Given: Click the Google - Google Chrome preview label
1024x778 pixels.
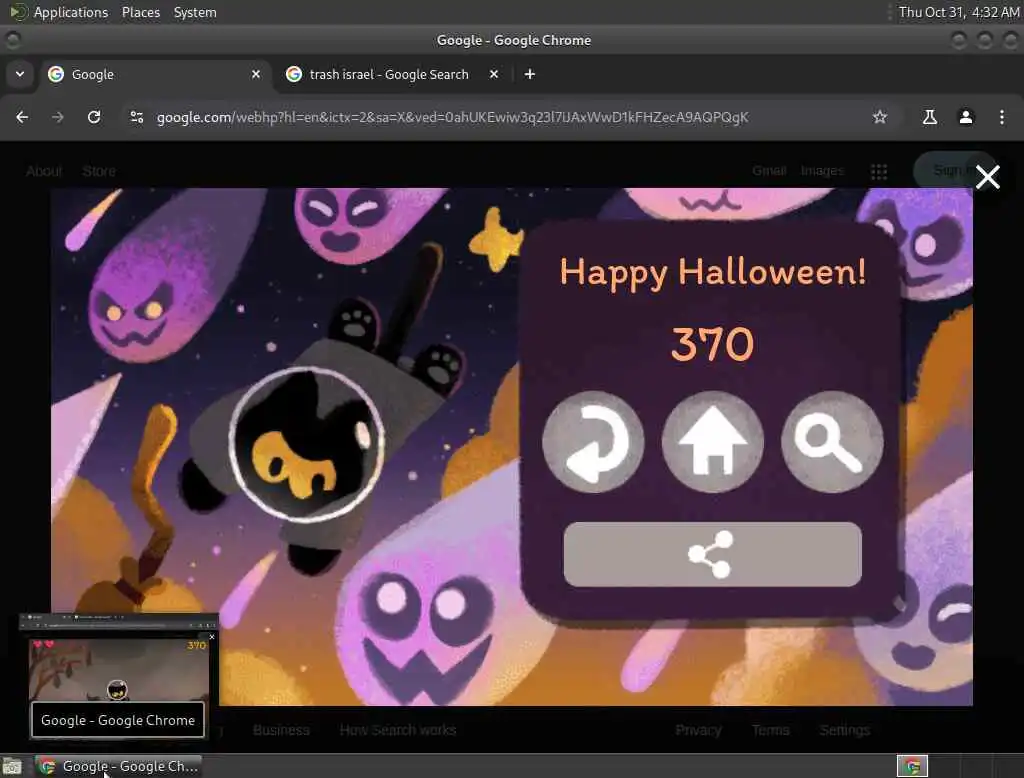Looking at the screenshot, I should click(118, 720).
